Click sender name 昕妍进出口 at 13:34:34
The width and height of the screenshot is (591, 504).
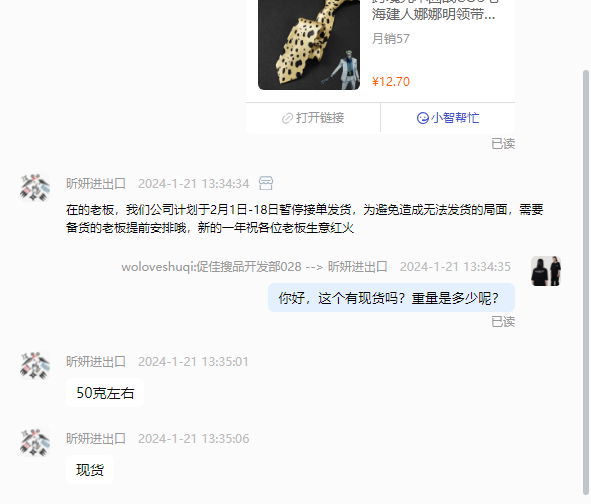96,184
